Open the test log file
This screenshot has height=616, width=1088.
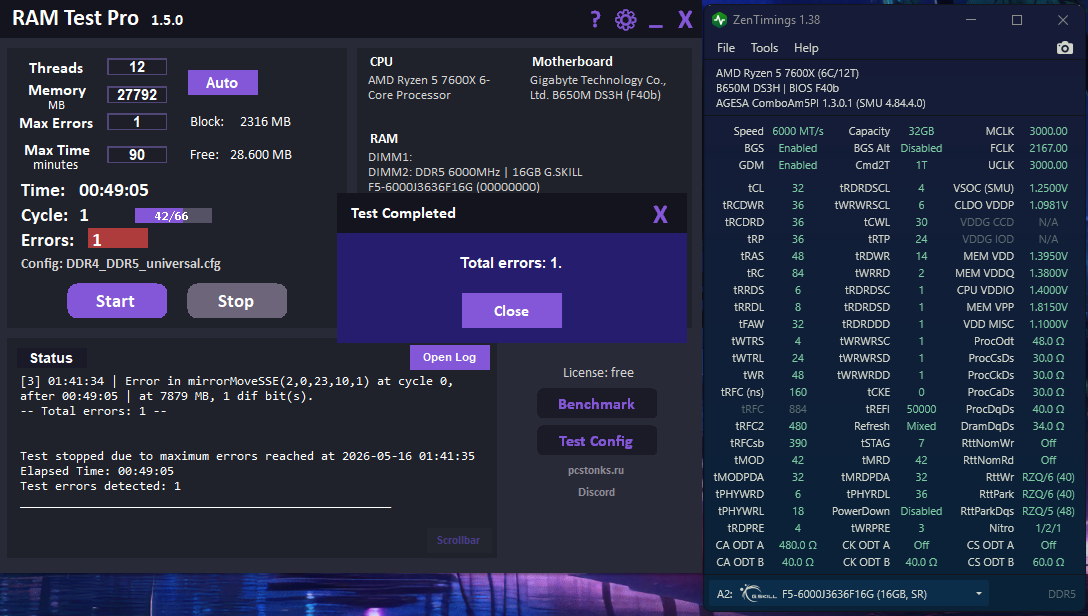point(450,357)
